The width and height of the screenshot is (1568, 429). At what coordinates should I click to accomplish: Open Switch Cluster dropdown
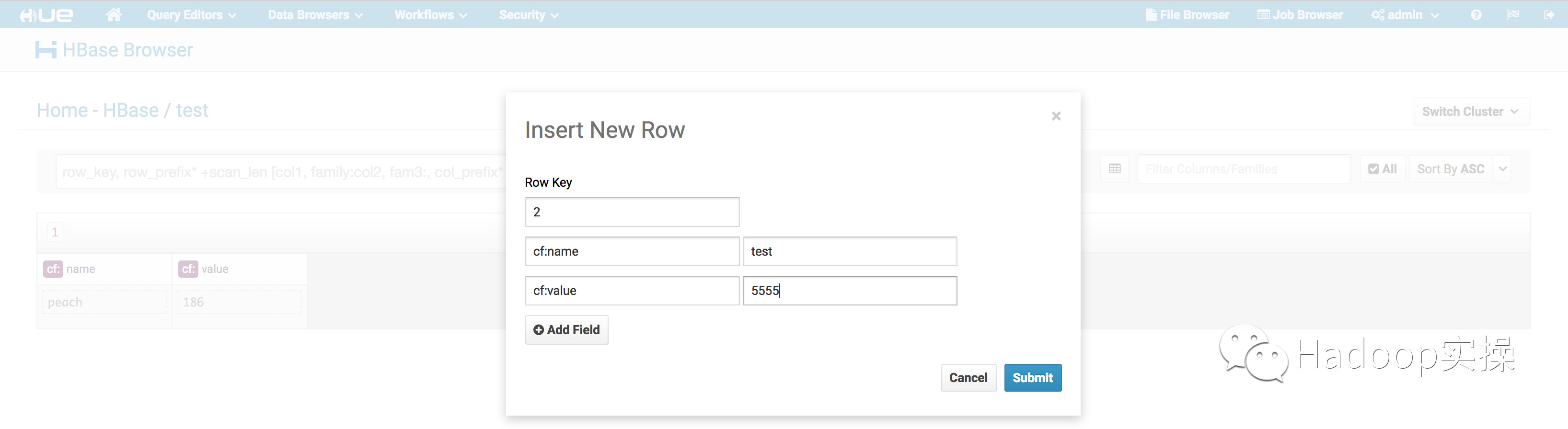point(1471,112)
